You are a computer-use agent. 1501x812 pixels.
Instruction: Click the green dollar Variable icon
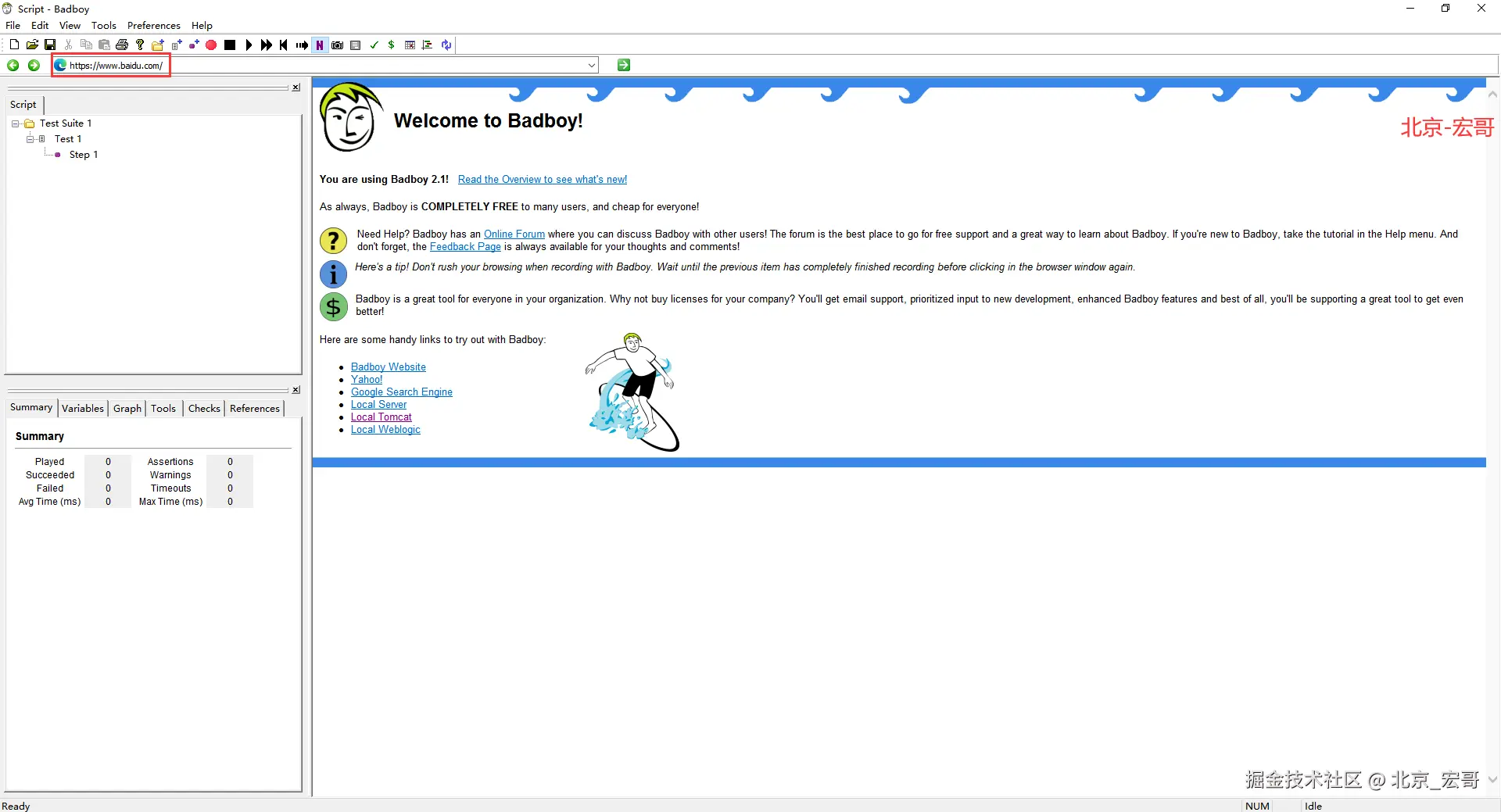(x=392, y=45)
